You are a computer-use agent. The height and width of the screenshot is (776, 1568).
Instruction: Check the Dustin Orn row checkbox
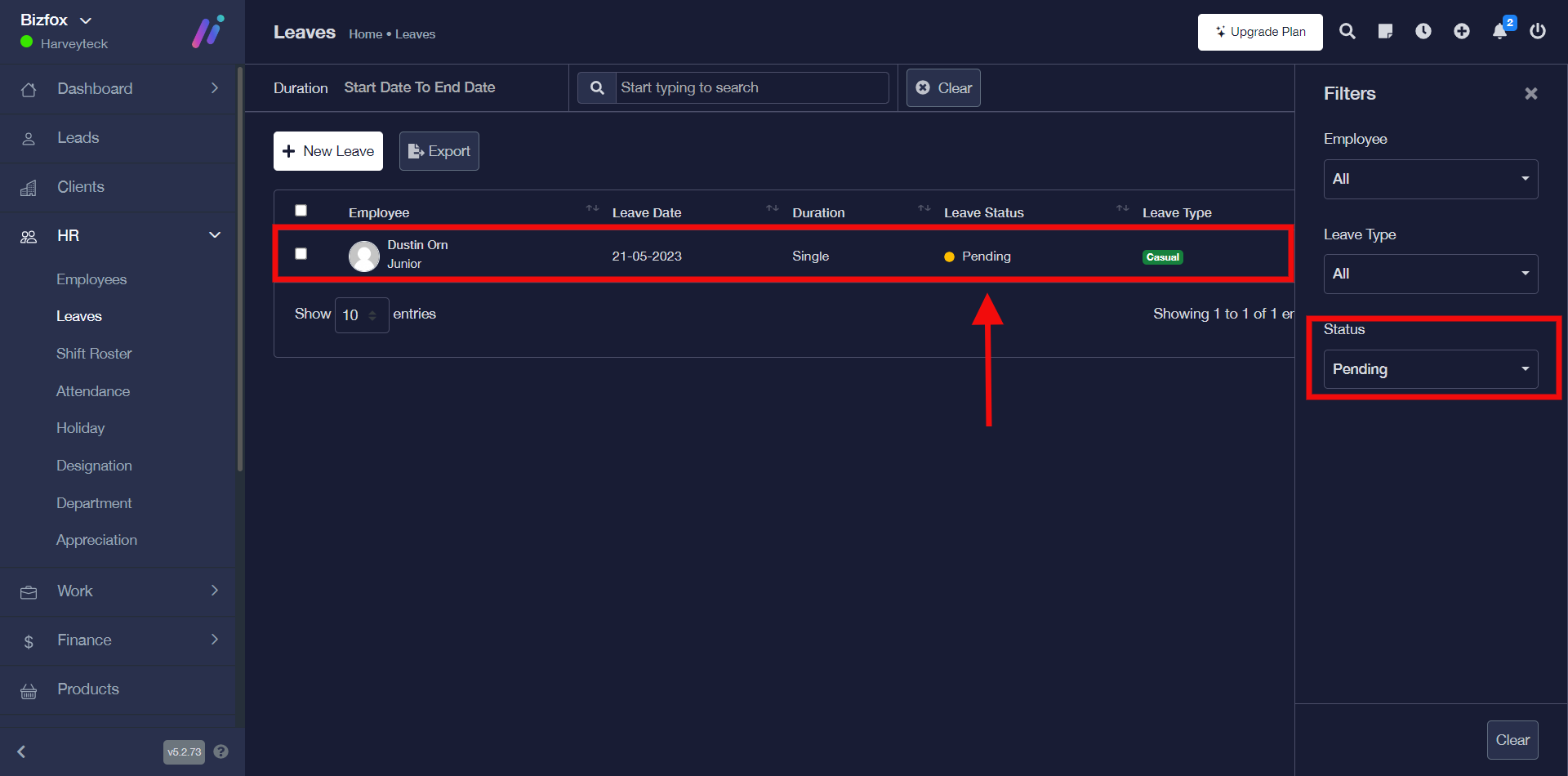tap(301, 254)
